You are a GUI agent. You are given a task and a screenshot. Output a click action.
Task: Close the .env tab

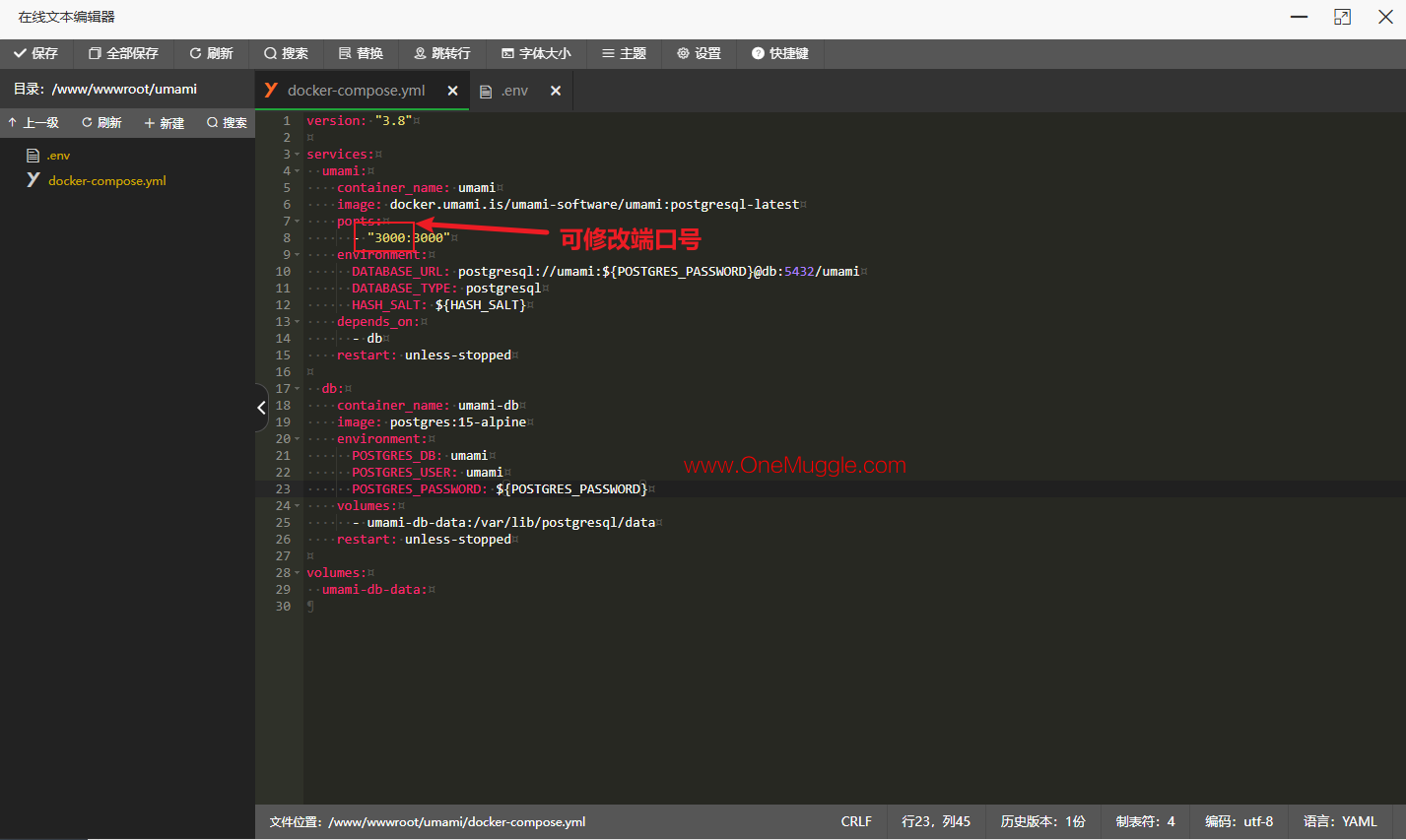pos(556,91)
